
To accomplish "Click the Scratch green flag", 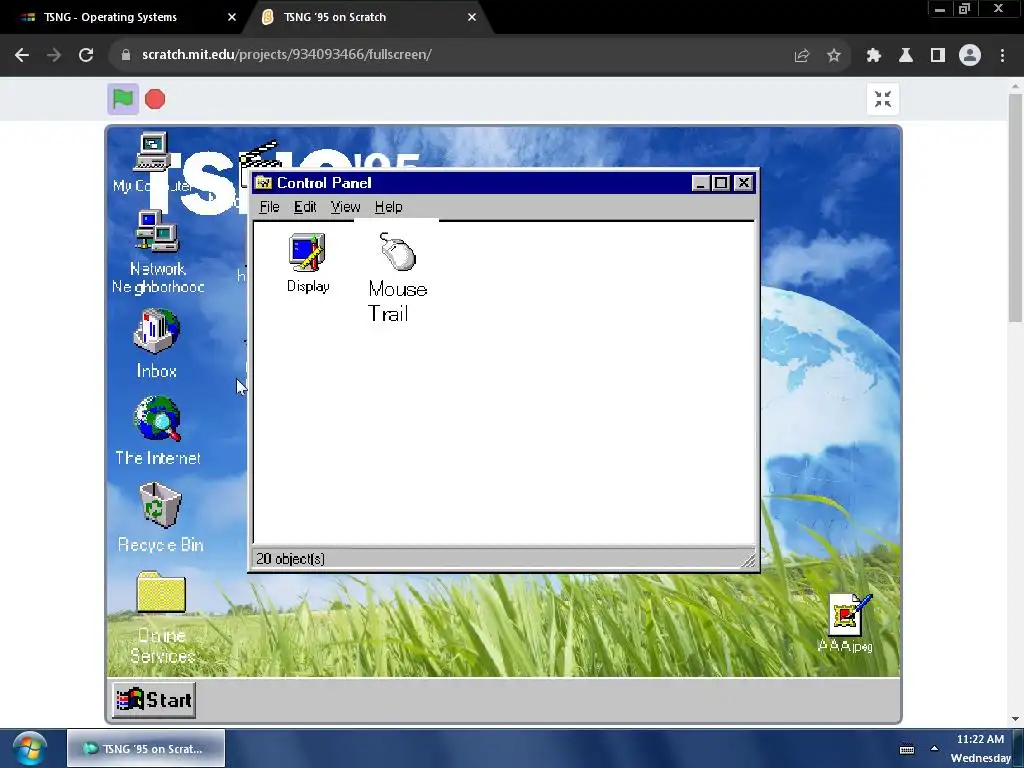I will pos(123,99).
